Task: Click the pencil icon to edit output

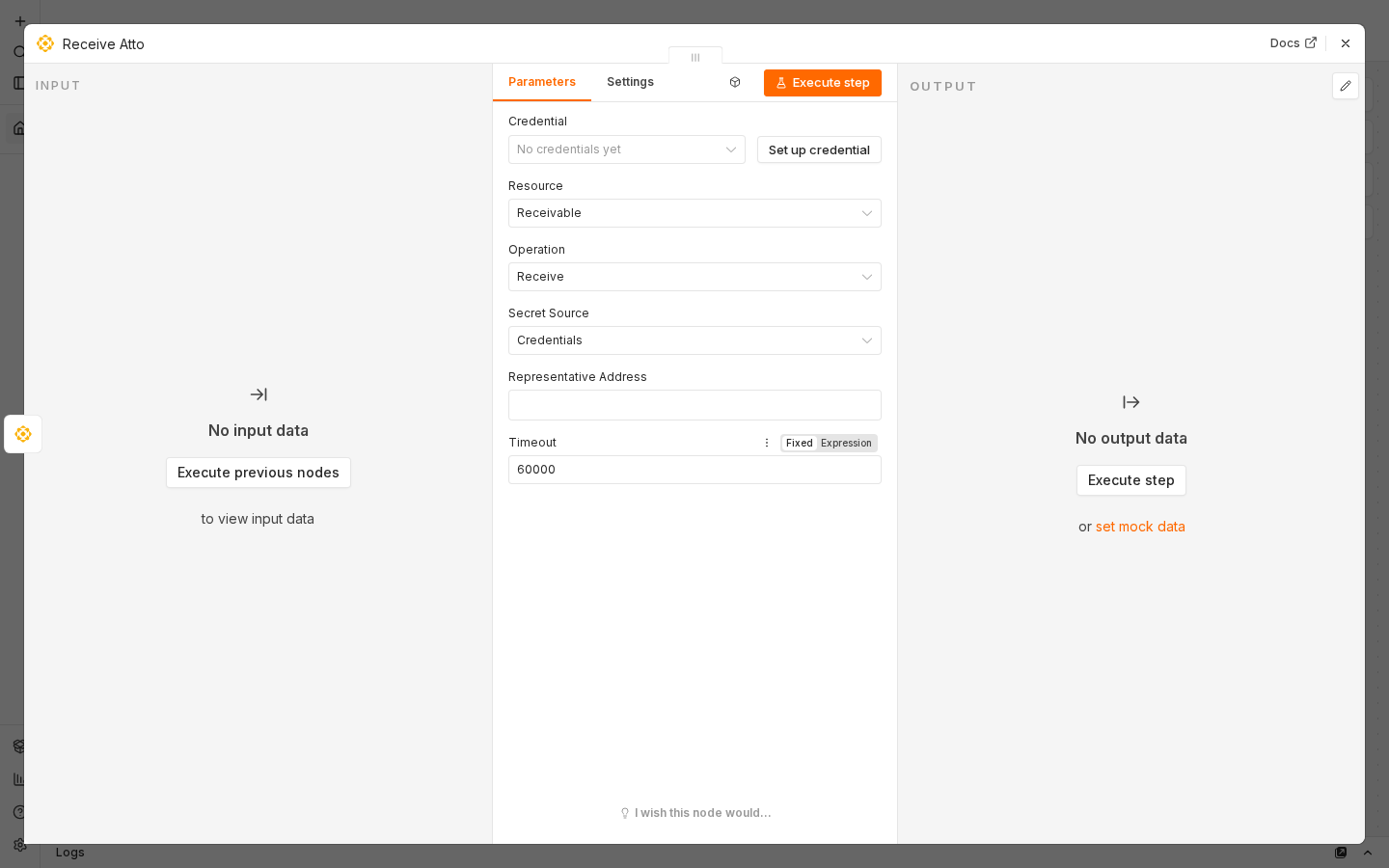Action: point(1346,86)
